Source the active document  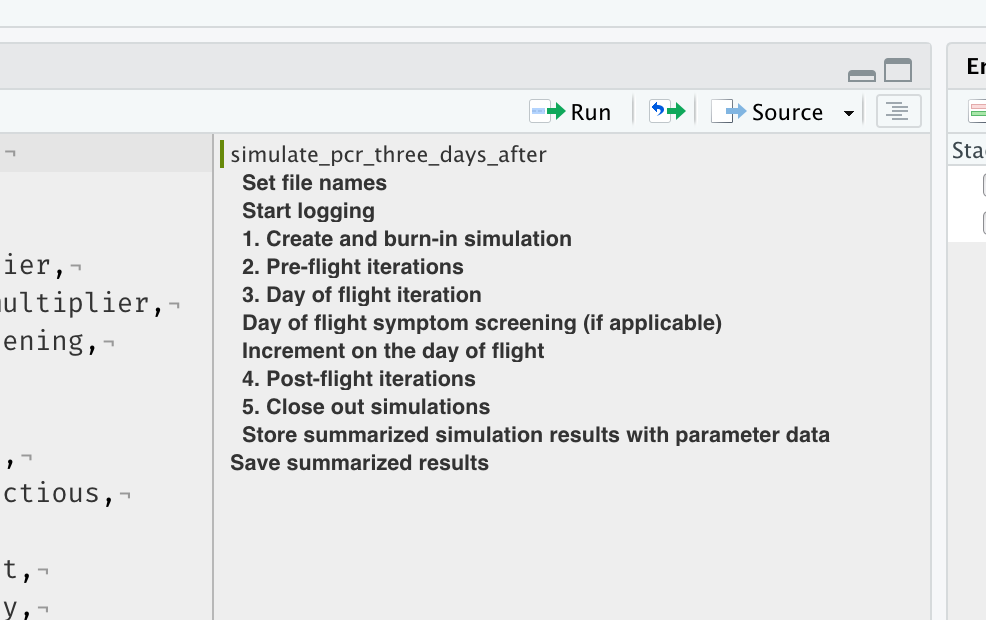coord(767,112)
